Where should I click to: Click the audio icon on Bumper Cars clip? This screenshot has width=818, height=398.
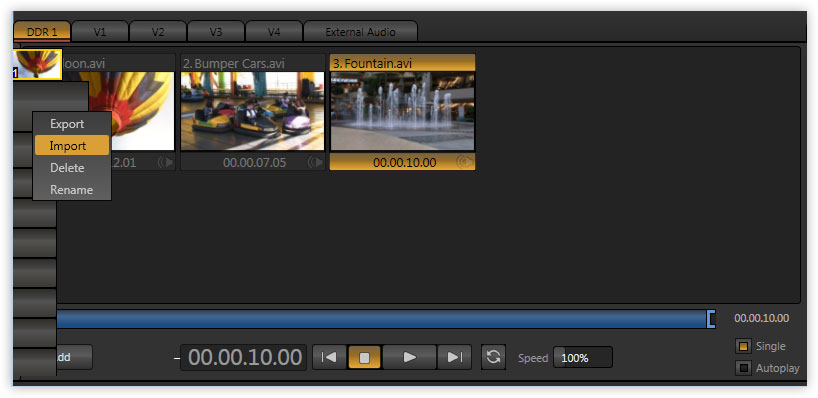click(315, 163)
